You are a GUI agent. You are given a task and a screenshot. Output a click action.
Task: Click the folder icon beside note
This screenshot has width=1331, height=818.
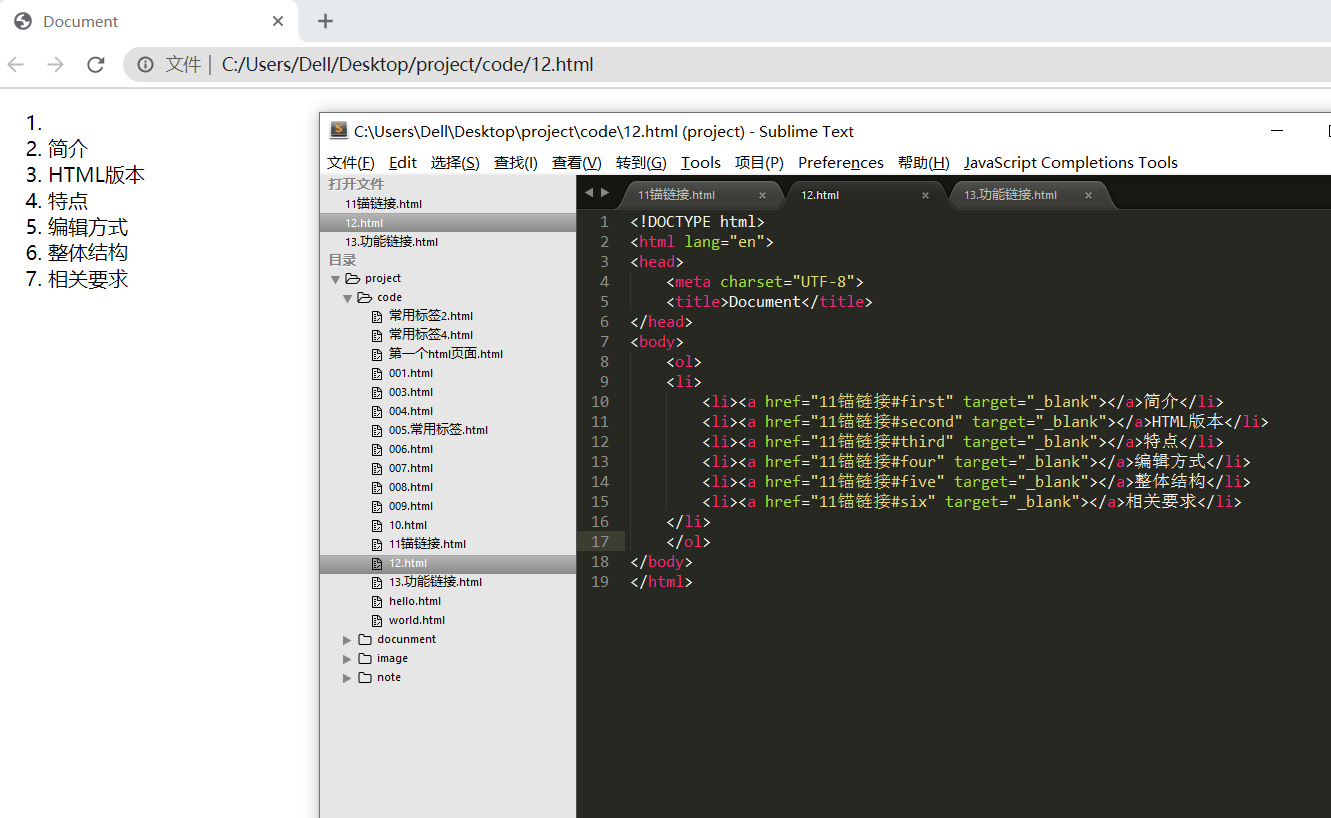coord(365,677)
